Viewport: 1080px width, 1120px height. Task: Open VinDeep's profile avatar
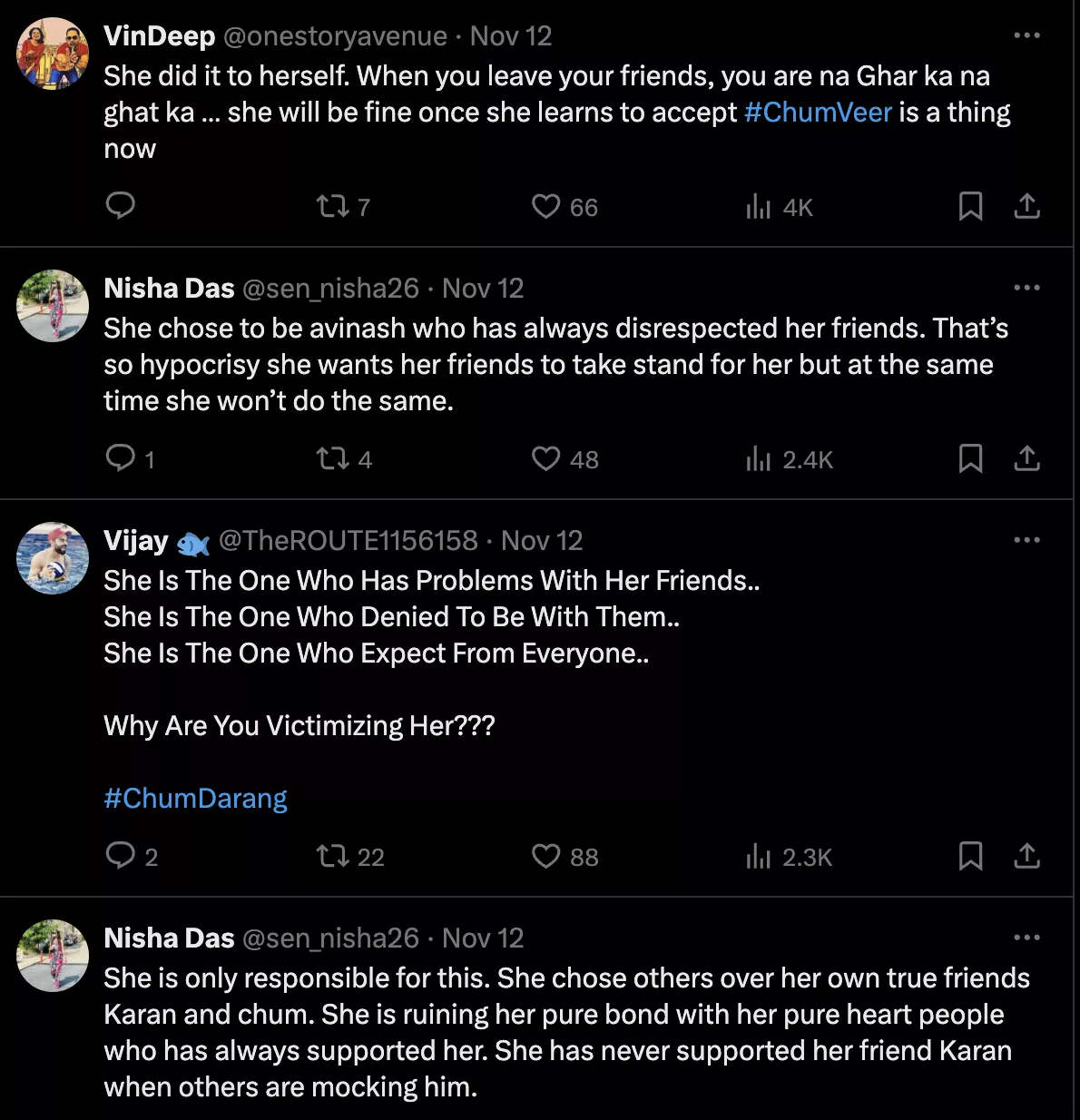pos(53,54)
